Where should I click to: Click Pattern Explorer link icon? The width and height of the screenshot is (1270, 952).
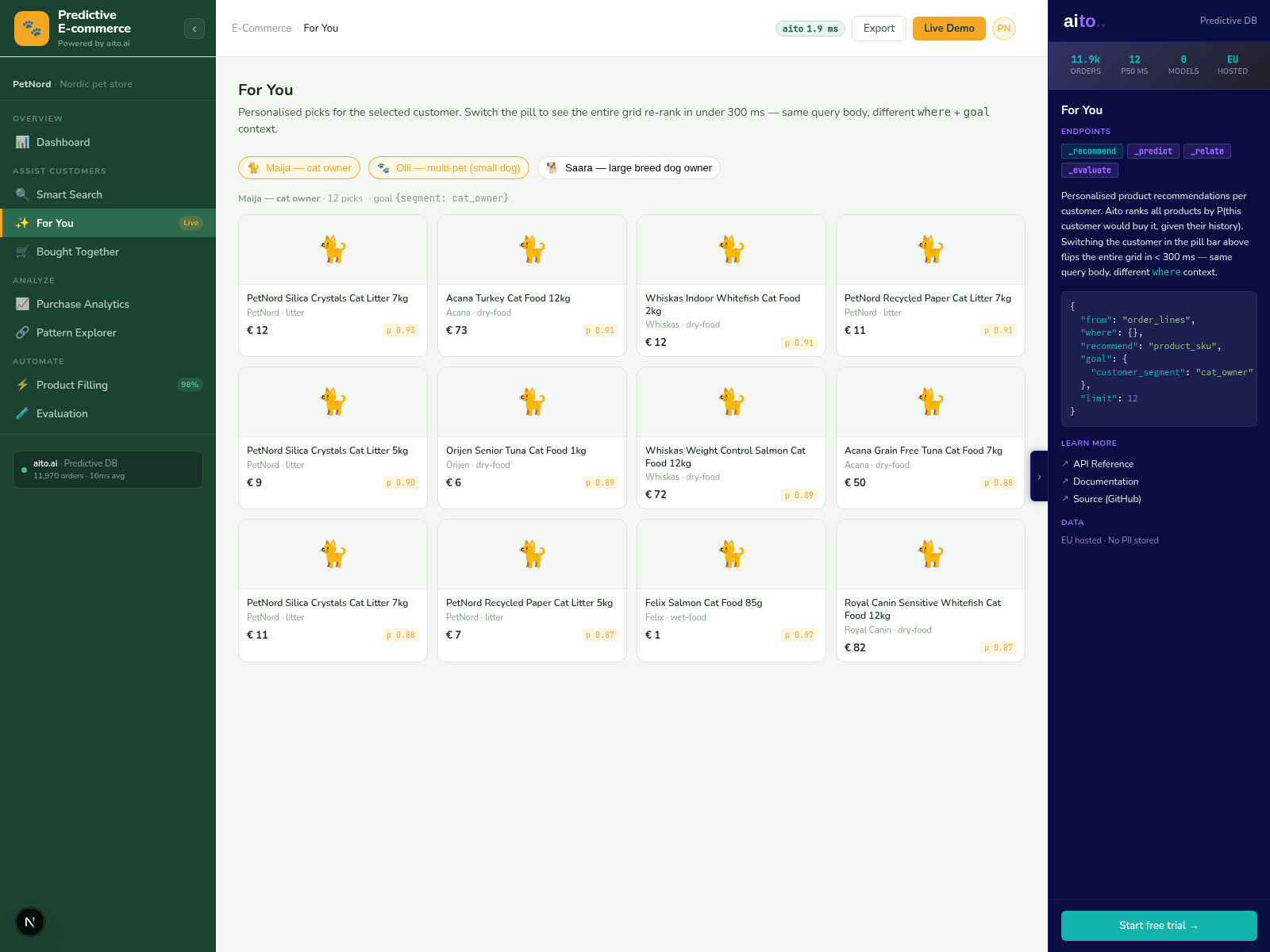pos(22,332)
